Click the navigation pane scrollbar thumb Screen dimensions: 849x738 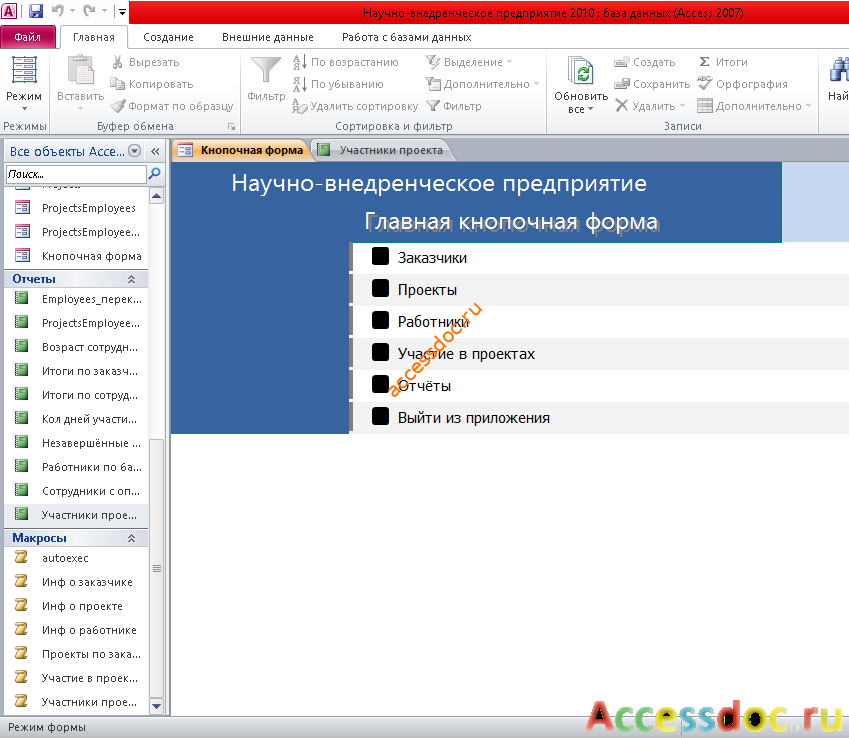point(156,569)
